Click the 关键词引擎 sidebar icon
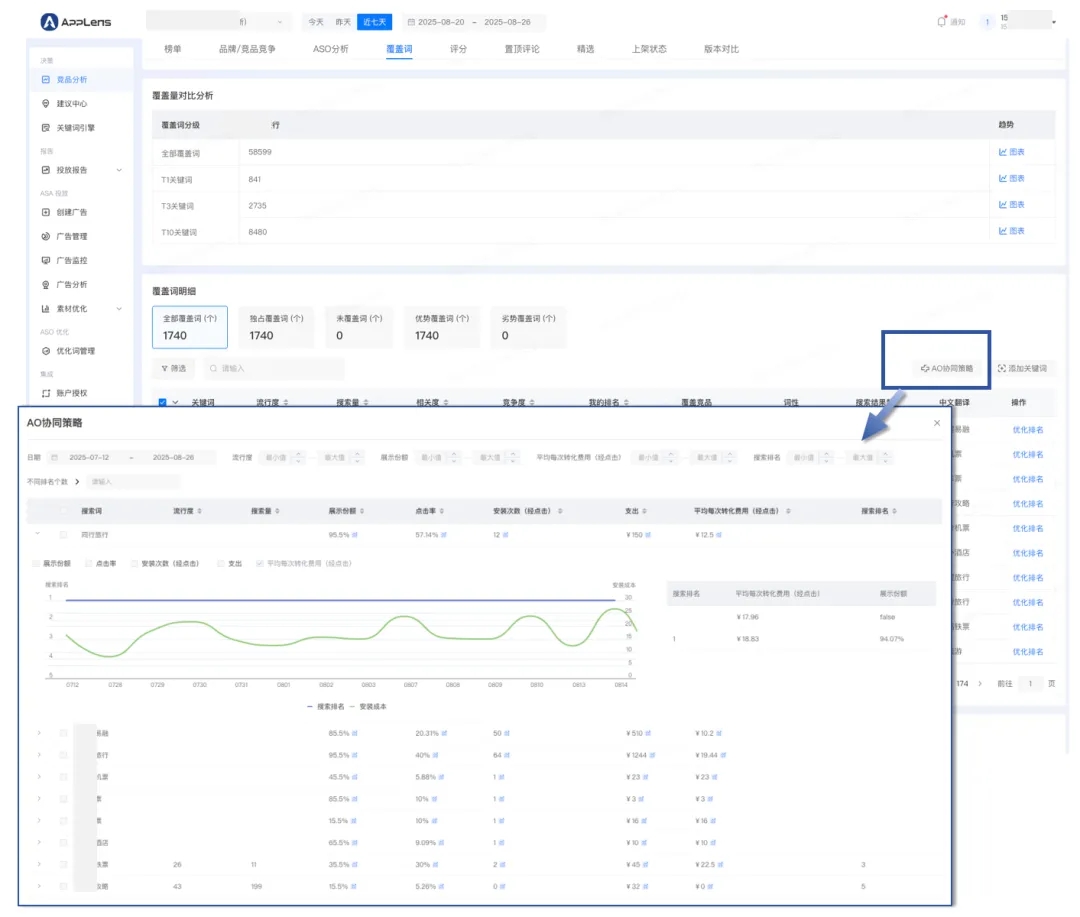This screenshot has height=917, width=1080. point(46,128)
